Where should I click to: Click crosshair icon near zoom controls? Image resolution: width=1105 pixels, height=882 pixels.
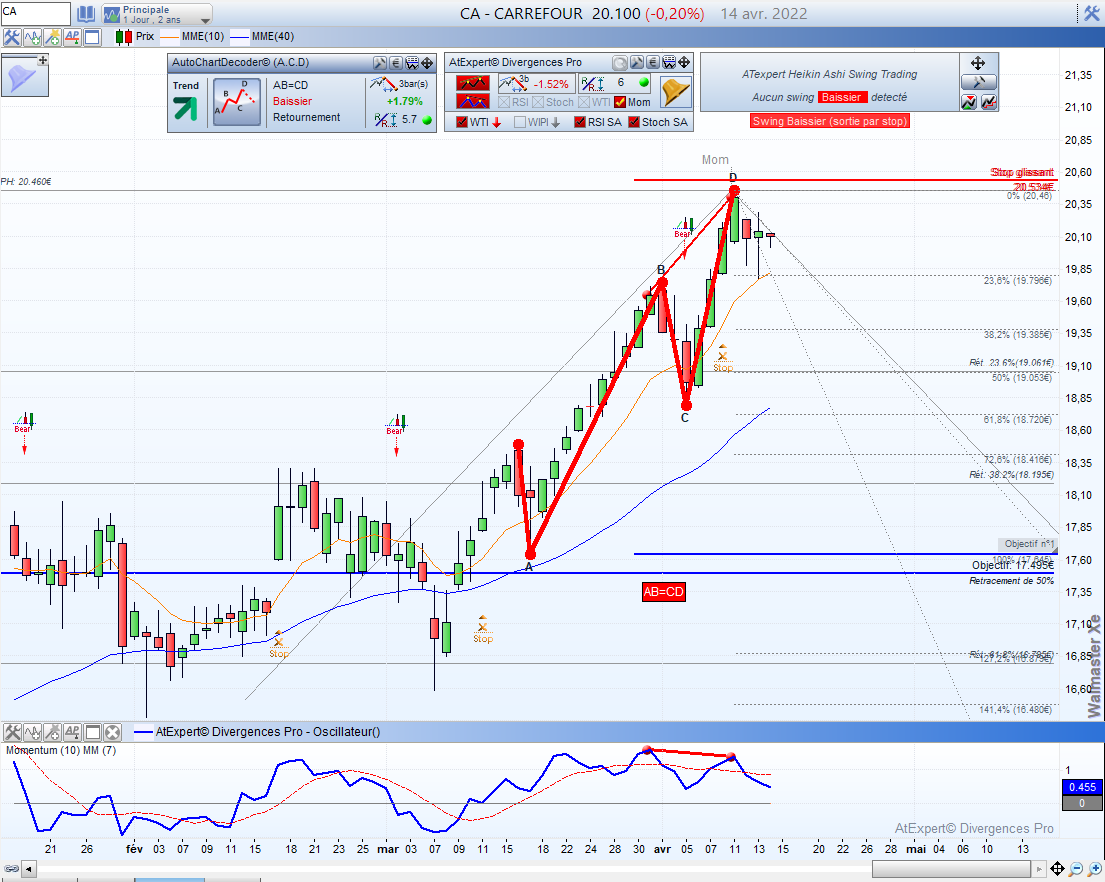click(1057, 869)
